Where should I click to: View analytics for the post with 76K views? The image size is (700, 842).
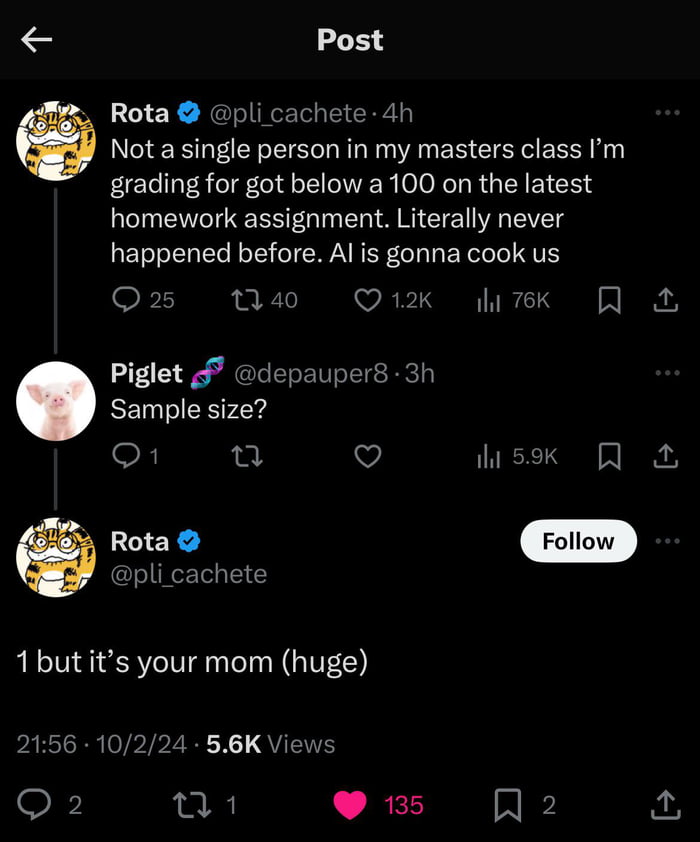click(488, 299)
